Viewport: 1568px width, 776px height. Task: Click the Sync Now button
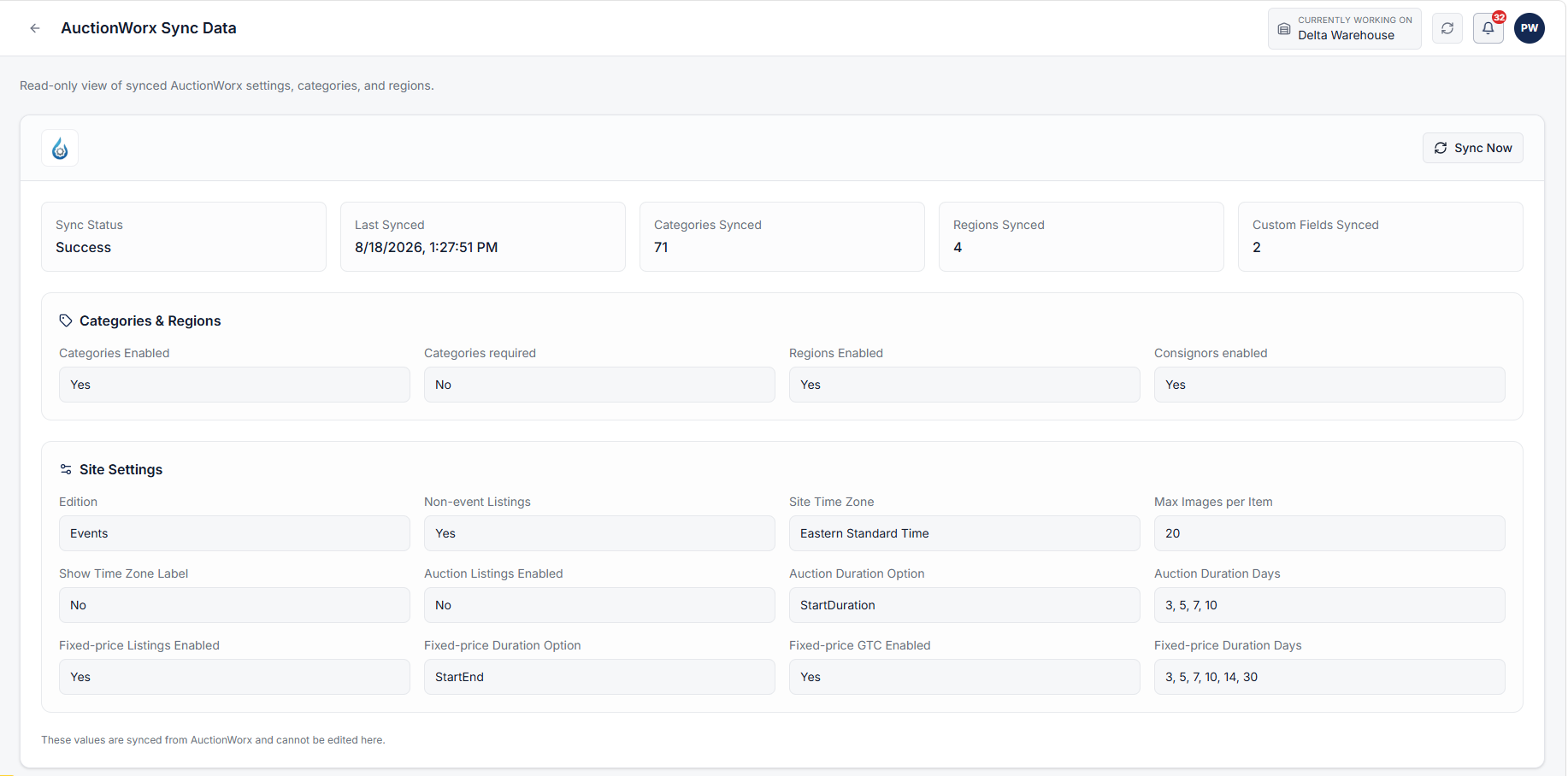[x=1473, y=148]
